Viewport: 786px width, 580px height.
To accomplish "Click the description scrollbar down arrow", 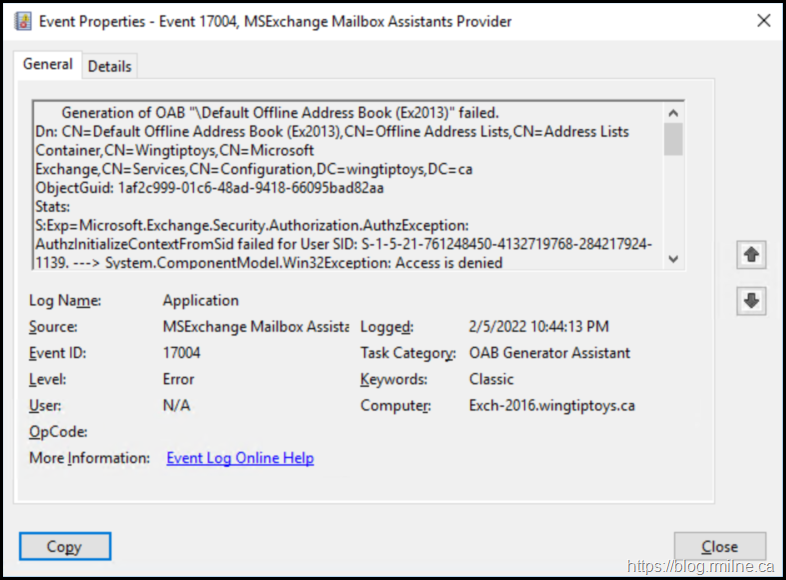I will point(673,259).
